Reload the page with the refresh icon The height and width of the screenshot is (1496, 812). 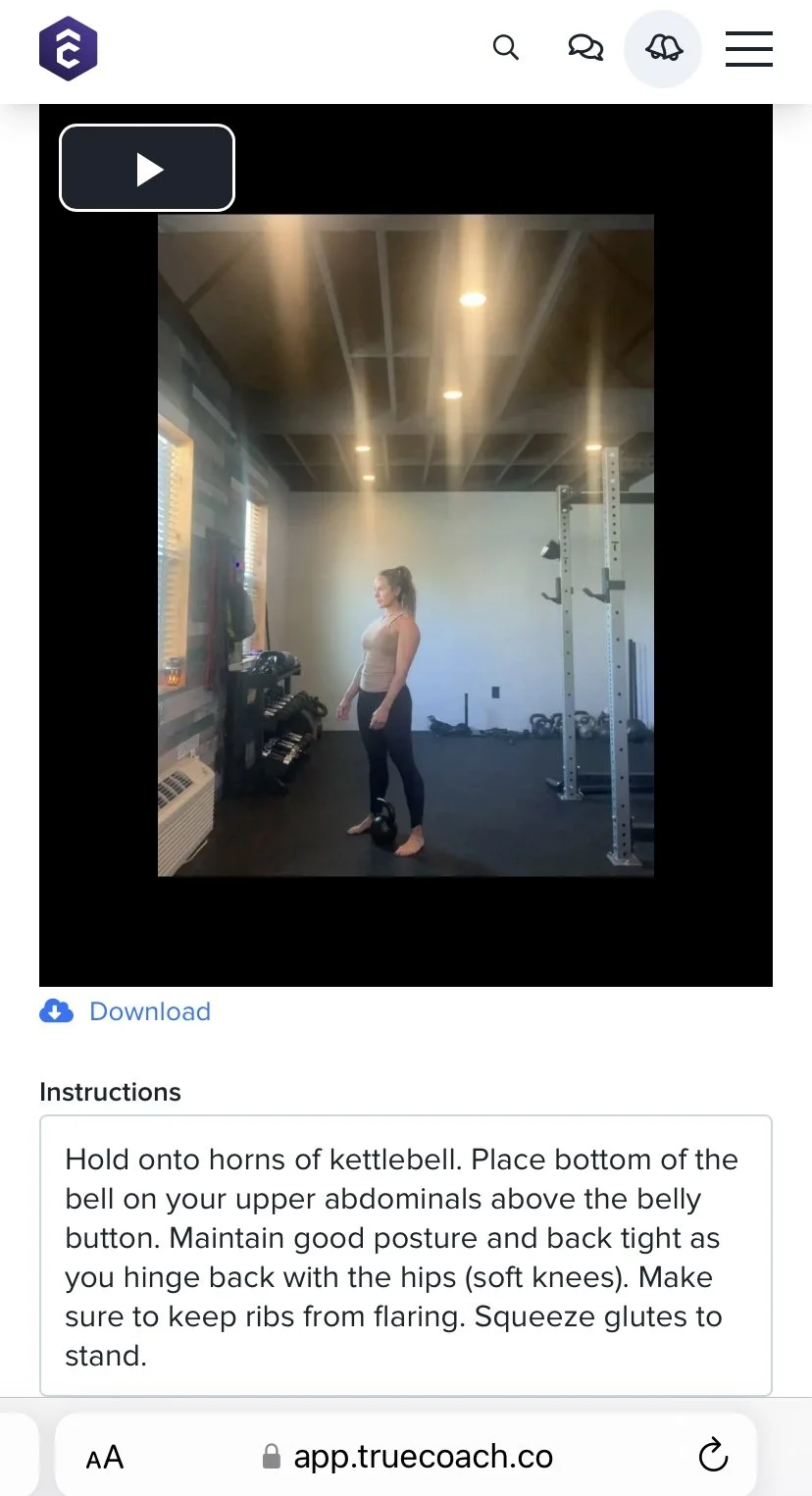[713, 1456]
